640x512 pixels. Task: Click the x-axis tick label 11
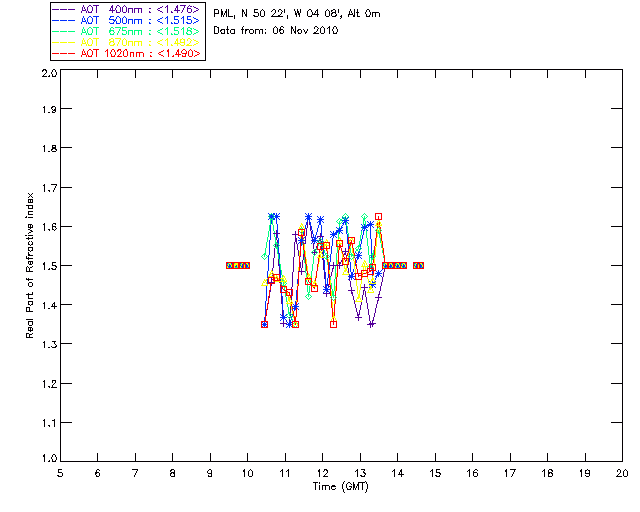pos(285,473)
